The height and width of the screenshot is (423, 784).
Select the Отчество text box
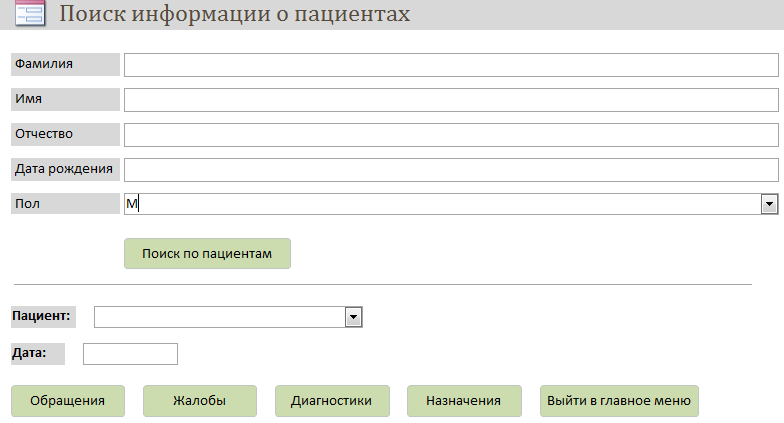point(451,135)
